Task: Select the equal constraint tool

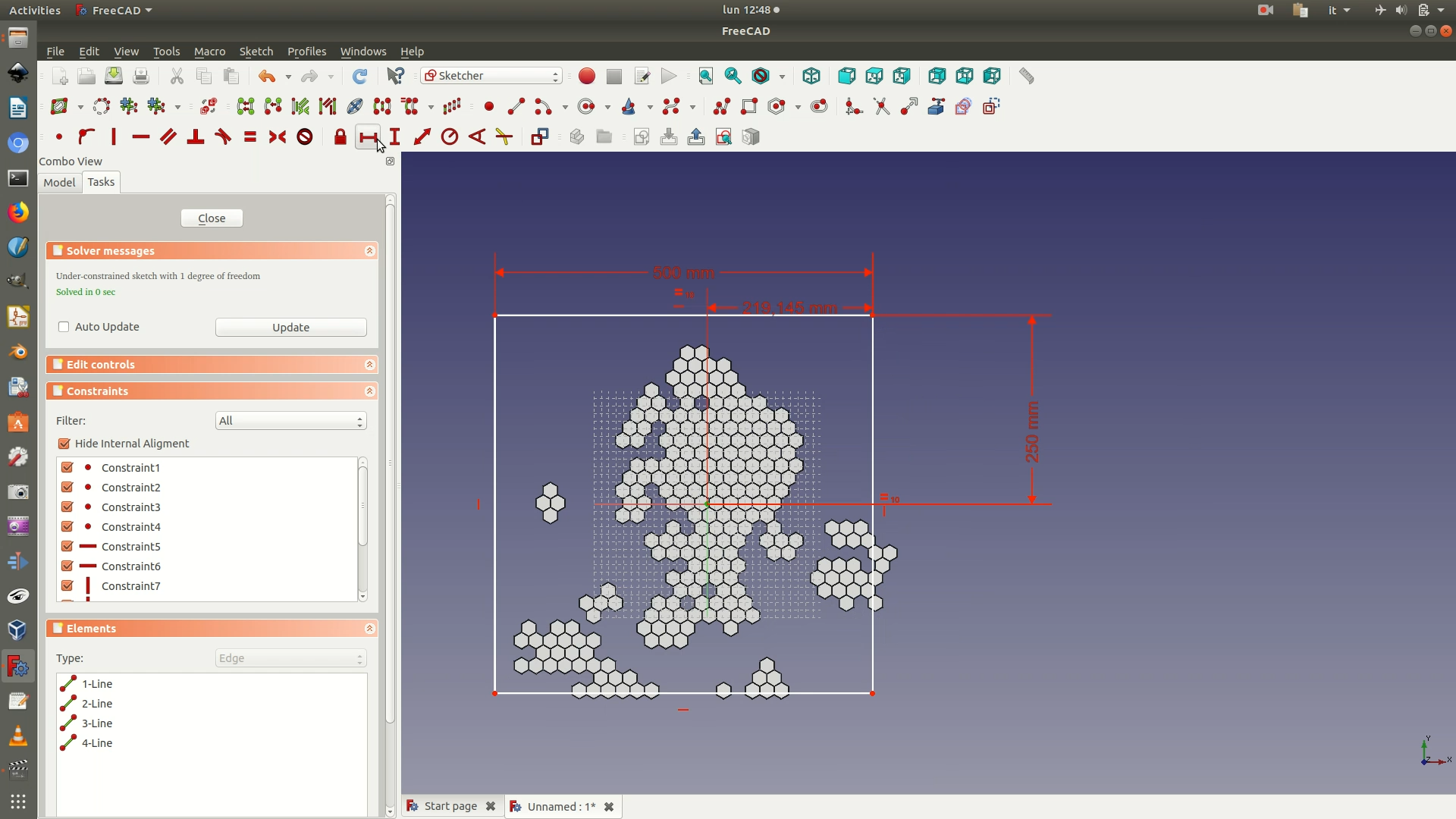Action: (250, 137)
